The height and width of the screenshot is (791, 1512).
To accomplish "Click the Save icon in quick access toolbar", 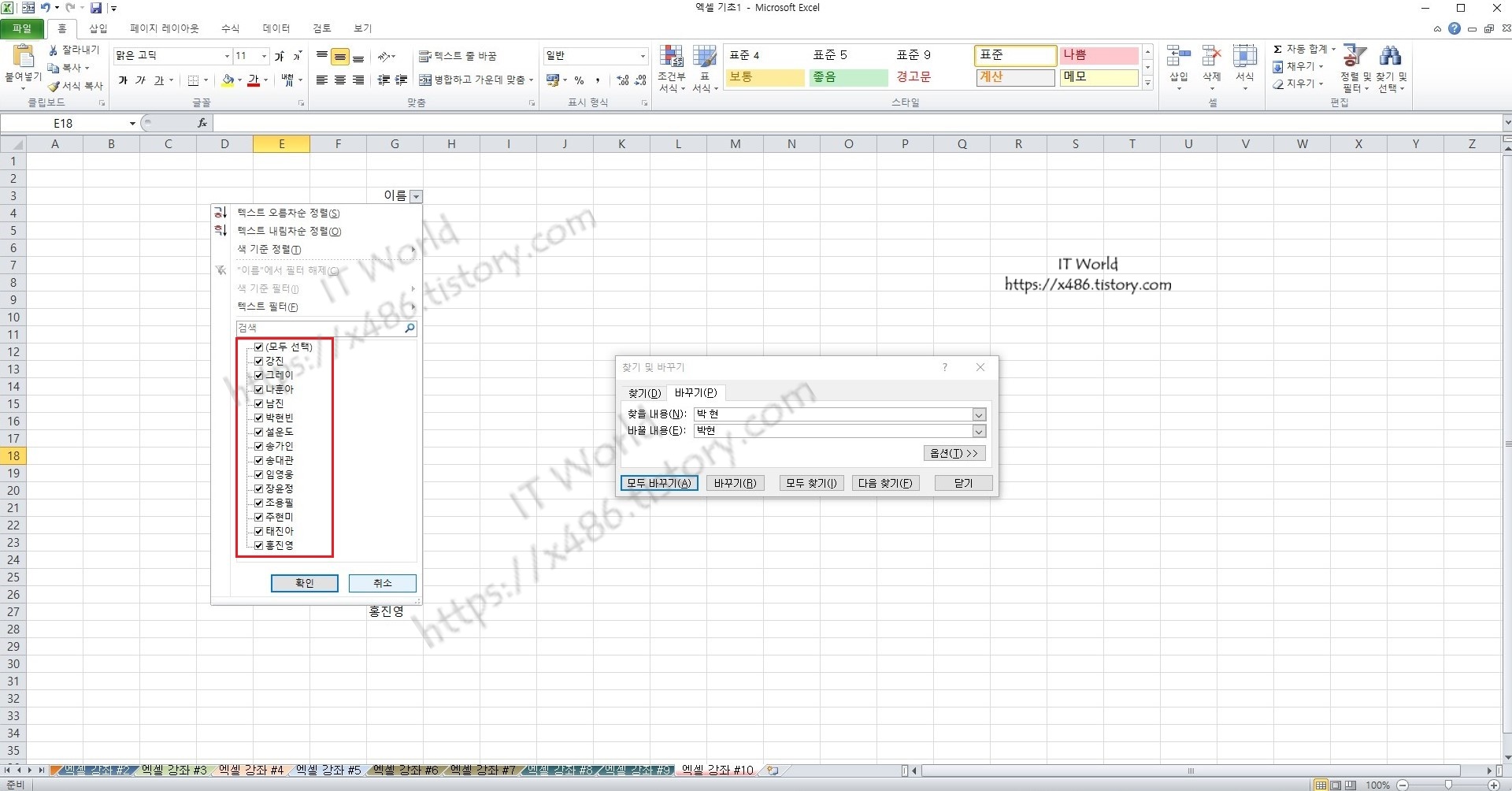I will pyautogui.click(x=96, y=8).
